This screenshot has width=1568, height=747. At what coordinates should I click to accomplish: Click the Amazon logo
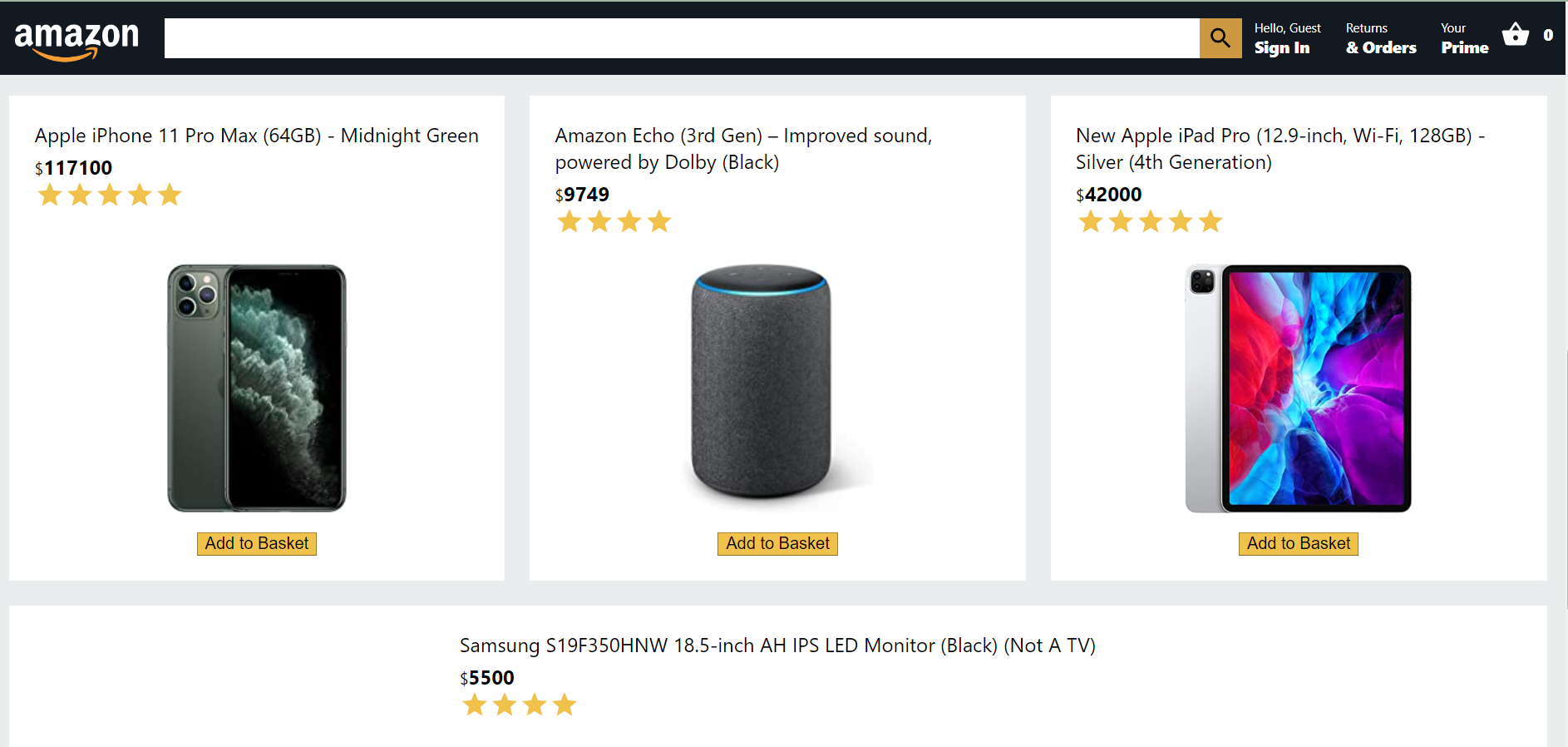pyautogui.click(x=76, y=35)
